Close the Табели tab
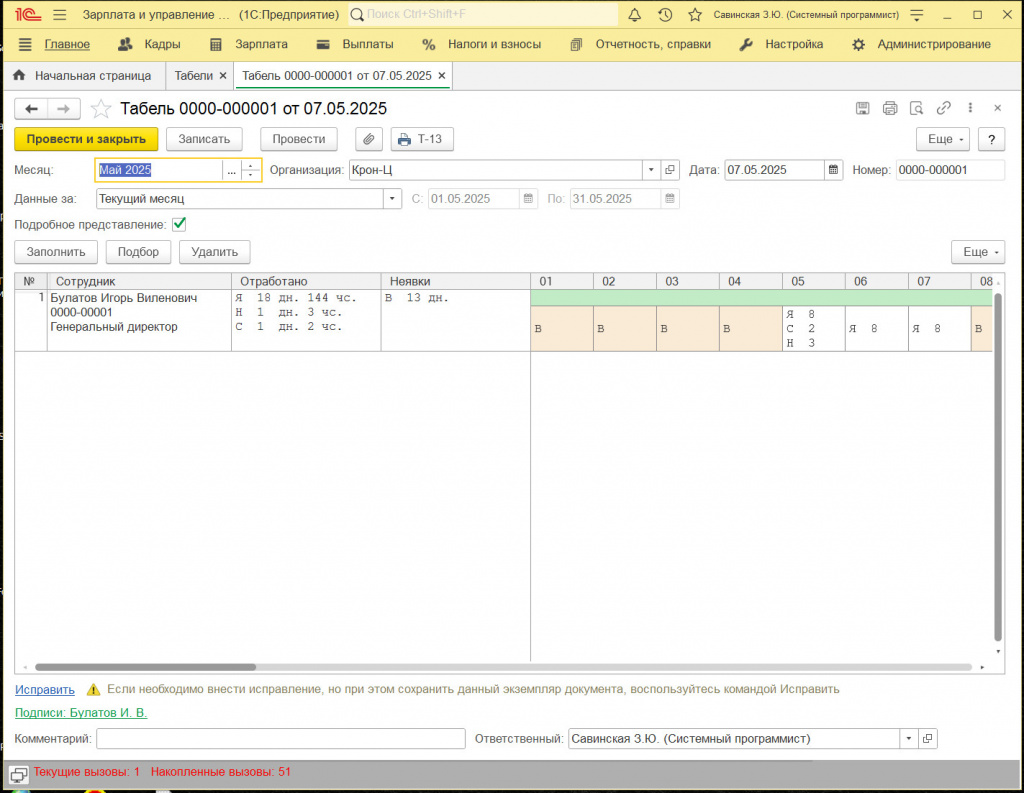1024x793 pixels. point(223,76)
